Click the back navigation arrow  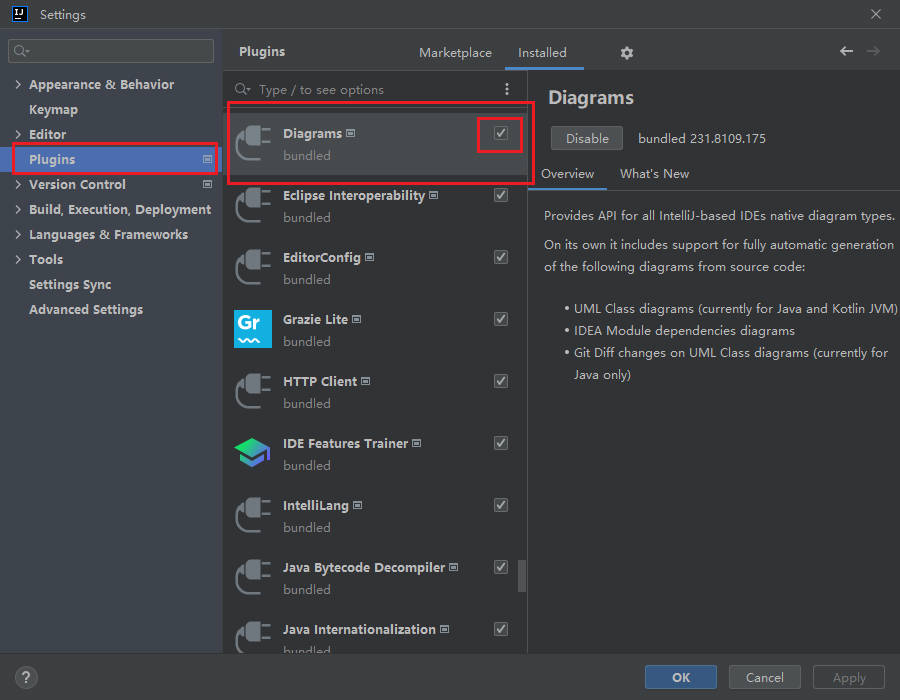click(846, 51)
